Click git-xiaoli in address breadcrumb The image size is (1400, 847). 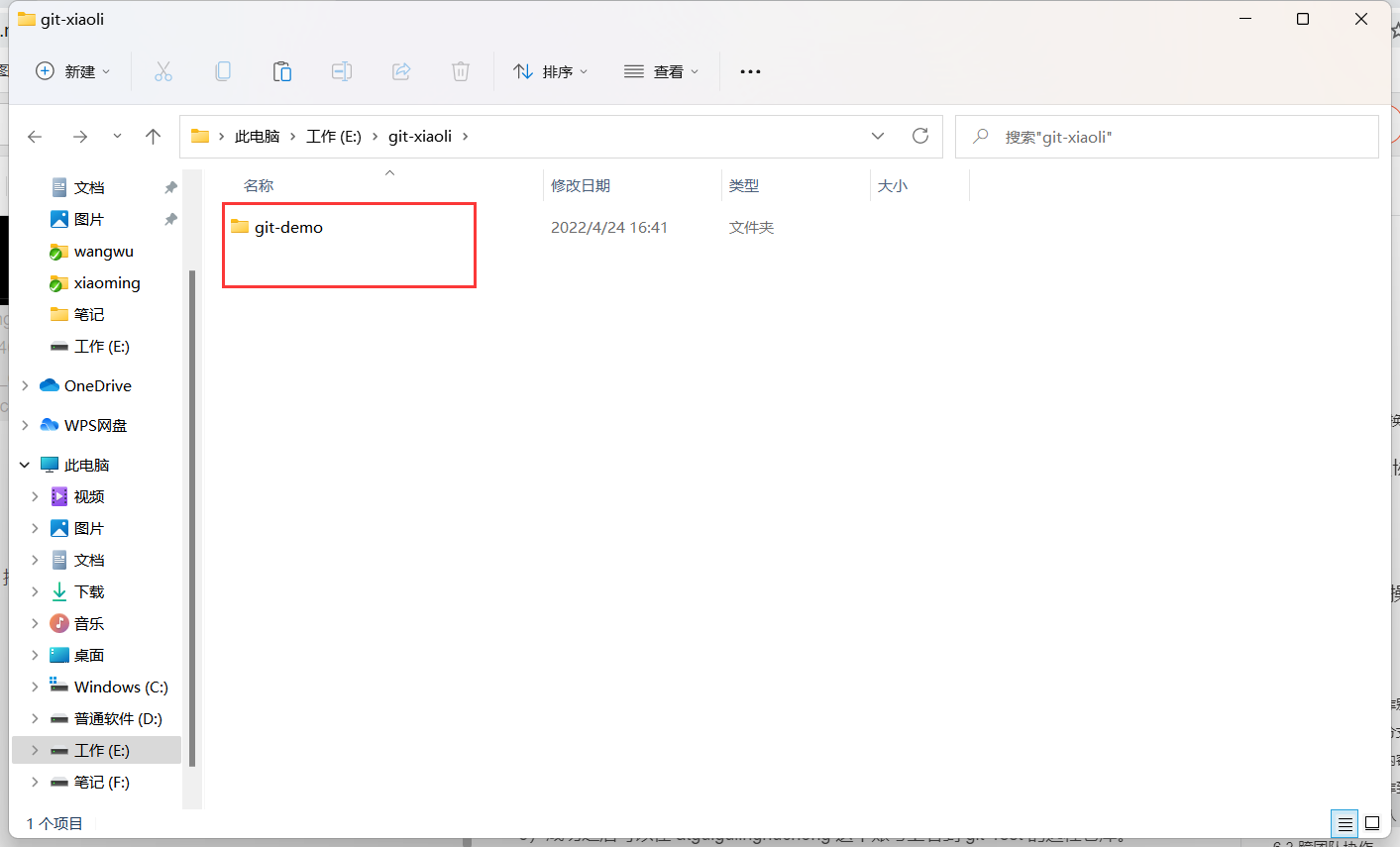click(420, 137)
